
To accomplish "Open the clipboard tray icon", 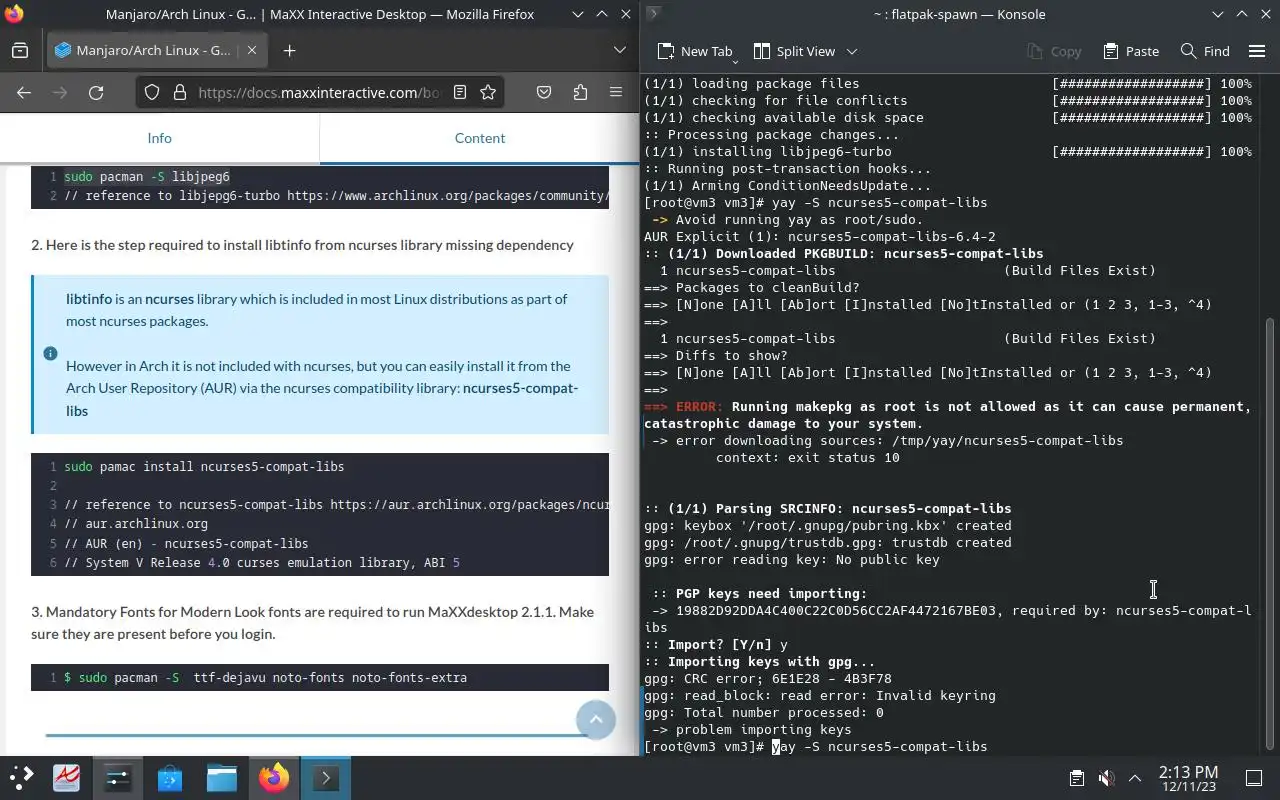I will 1077,778.
